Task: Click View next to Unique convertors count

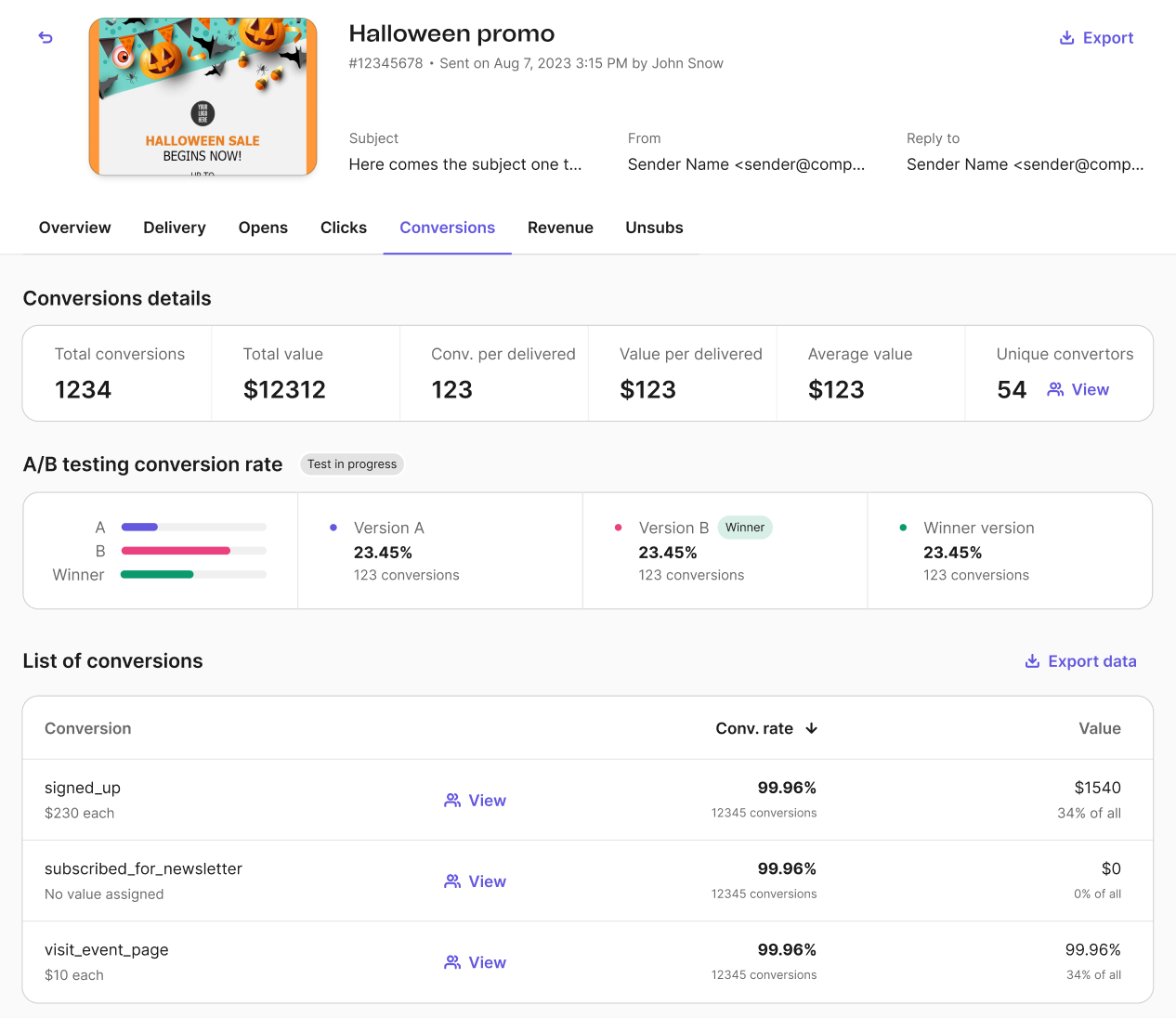Action: pyautogui.click(x=1089, y=389)
